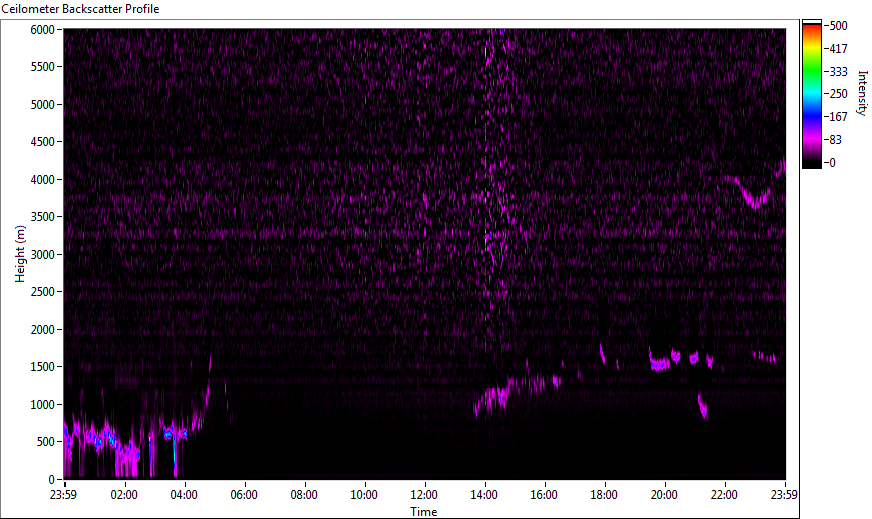Click the Time axis label
Image resolution: width=872 pixels, height=519 pixels.
coord(424,512)
